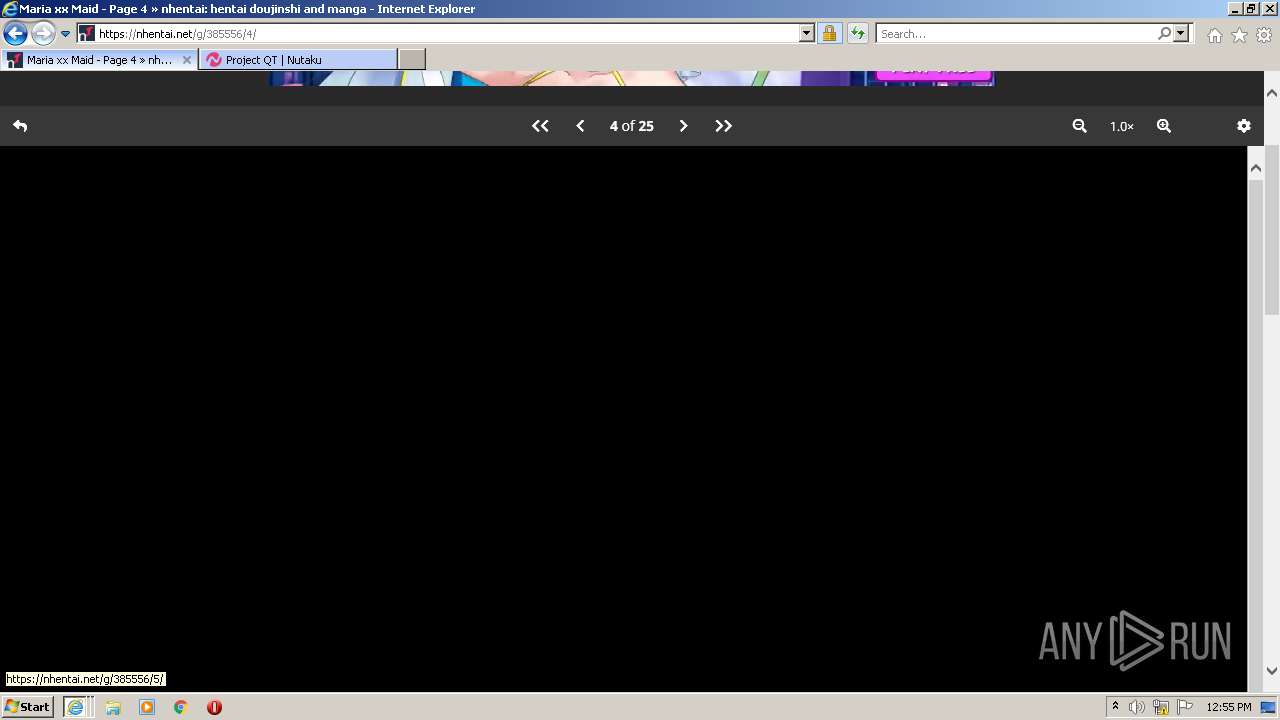This screenshot has height=720, width=1280.
Task: Open the recent pages dropdown arrow
Action: pos(65,33)
